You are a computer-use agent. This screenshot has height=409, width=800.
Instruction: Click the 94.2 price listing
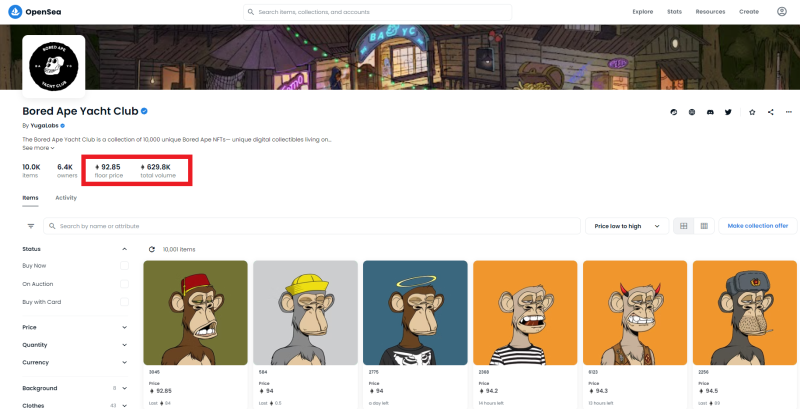(488, 391)
